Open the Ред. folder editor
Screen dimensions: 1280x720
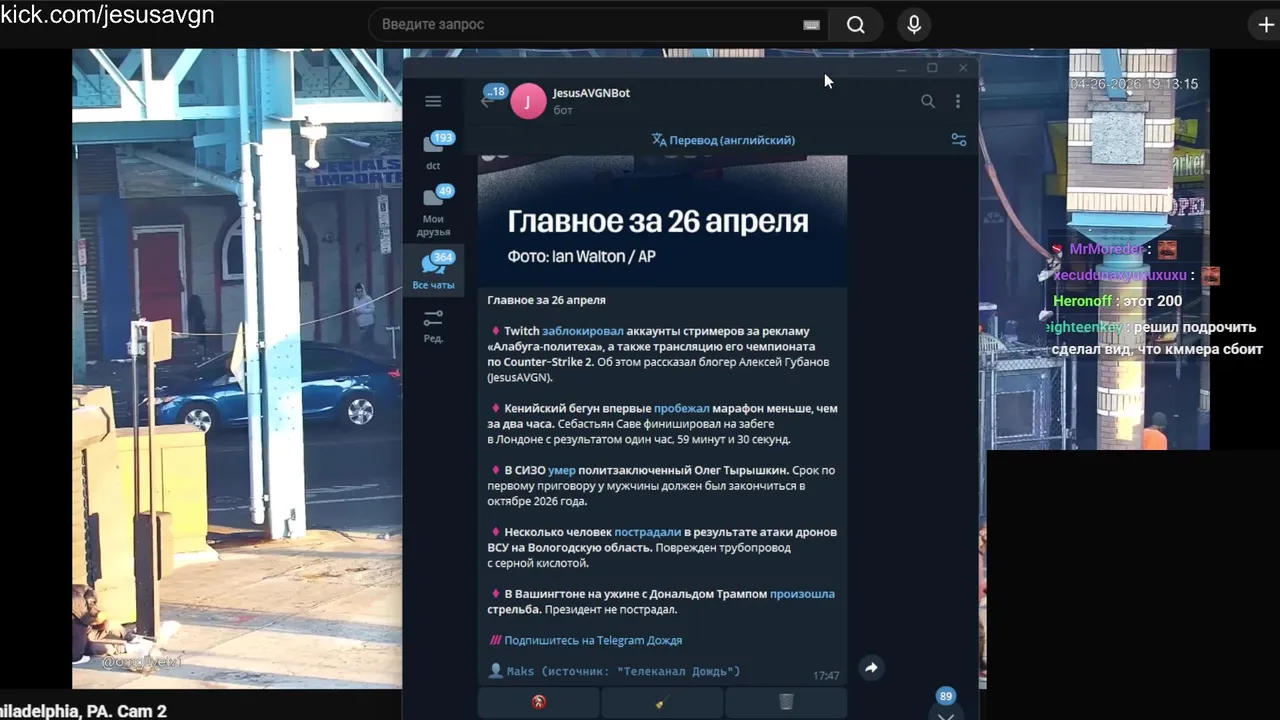(433, 325)
